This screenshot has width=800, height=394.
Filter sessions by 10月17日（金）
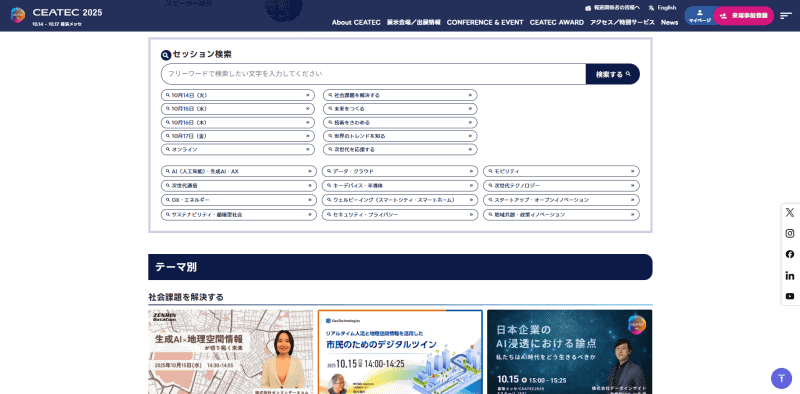(x=238, y=136)
